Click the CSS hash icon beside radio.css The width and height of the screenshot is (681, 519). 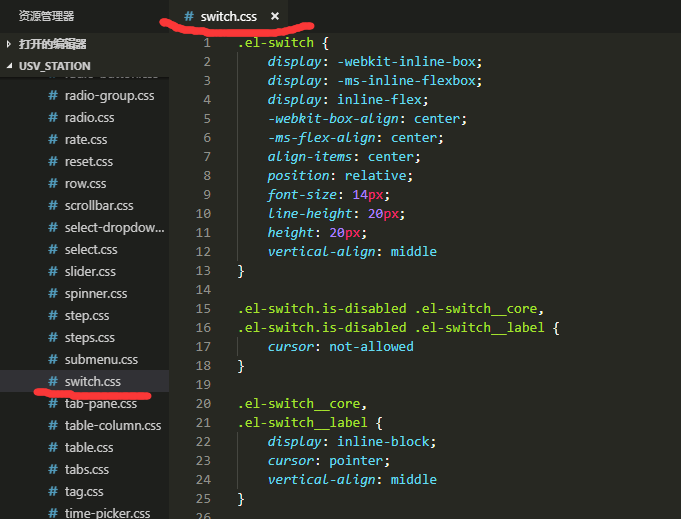(53, 117)
